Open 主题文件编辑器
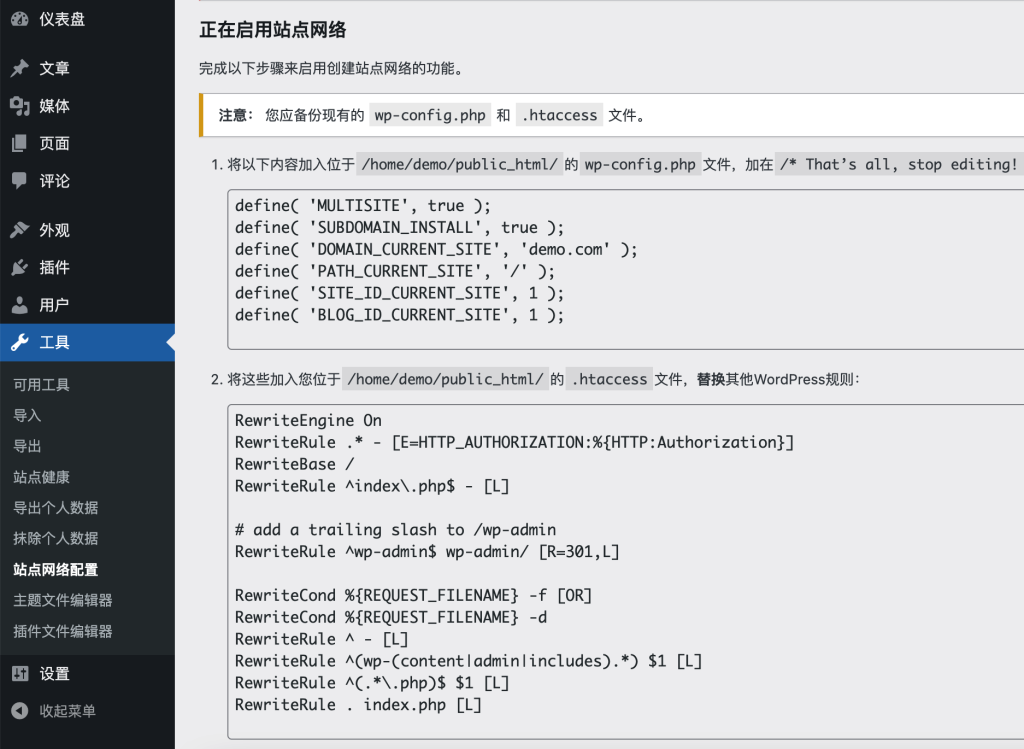 tap(62, 601)
